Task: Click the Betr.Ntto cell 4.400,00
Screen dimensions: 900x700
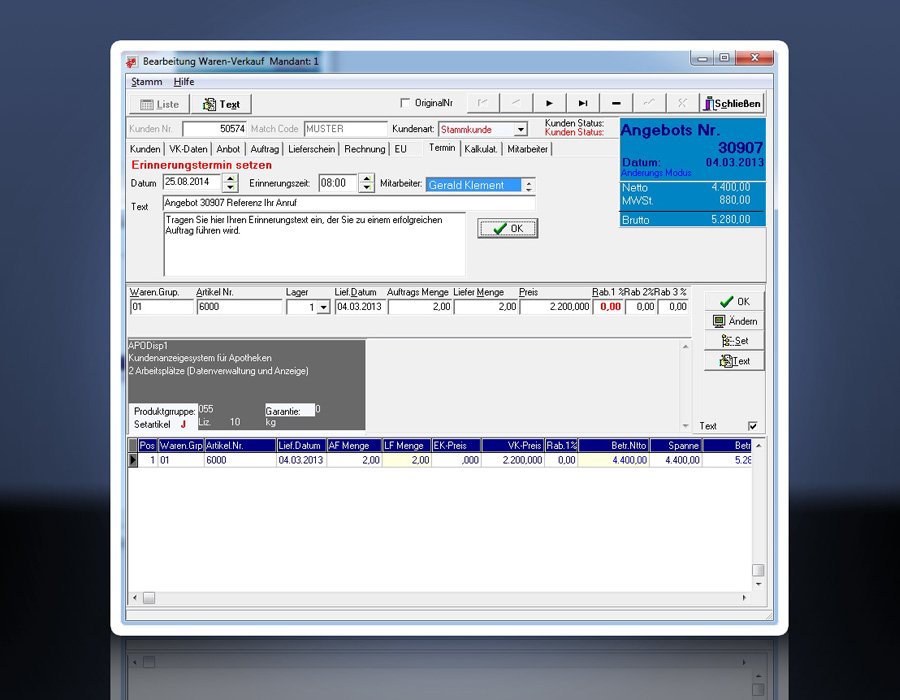Action: coord(613,460)
